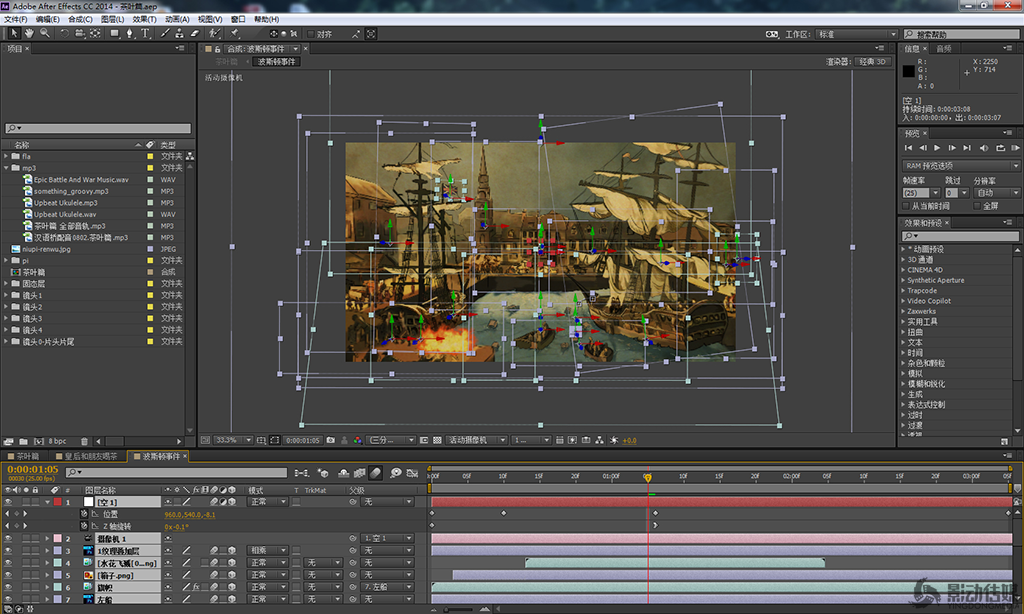Select the Brush tool

coord(165,33)
